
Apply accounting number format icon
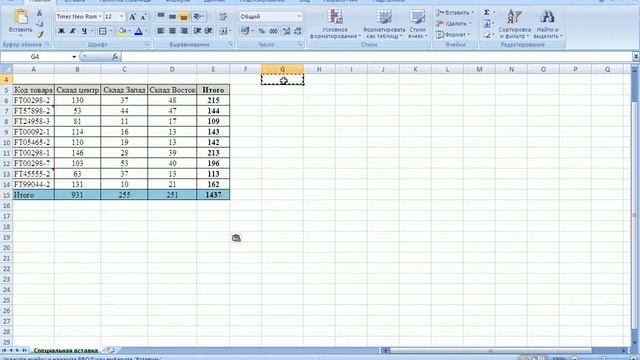click(245, 31)
